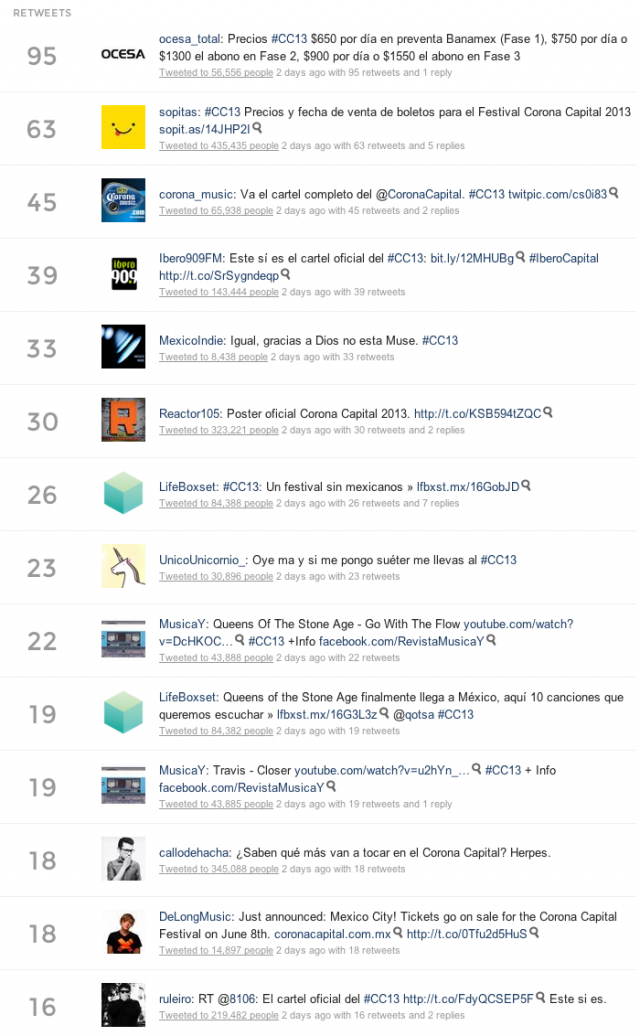The height and width of the screenshot is (1036, 640).
Task: Open the Ibero 90.9 avatar
Action: [x=124, y=274]
